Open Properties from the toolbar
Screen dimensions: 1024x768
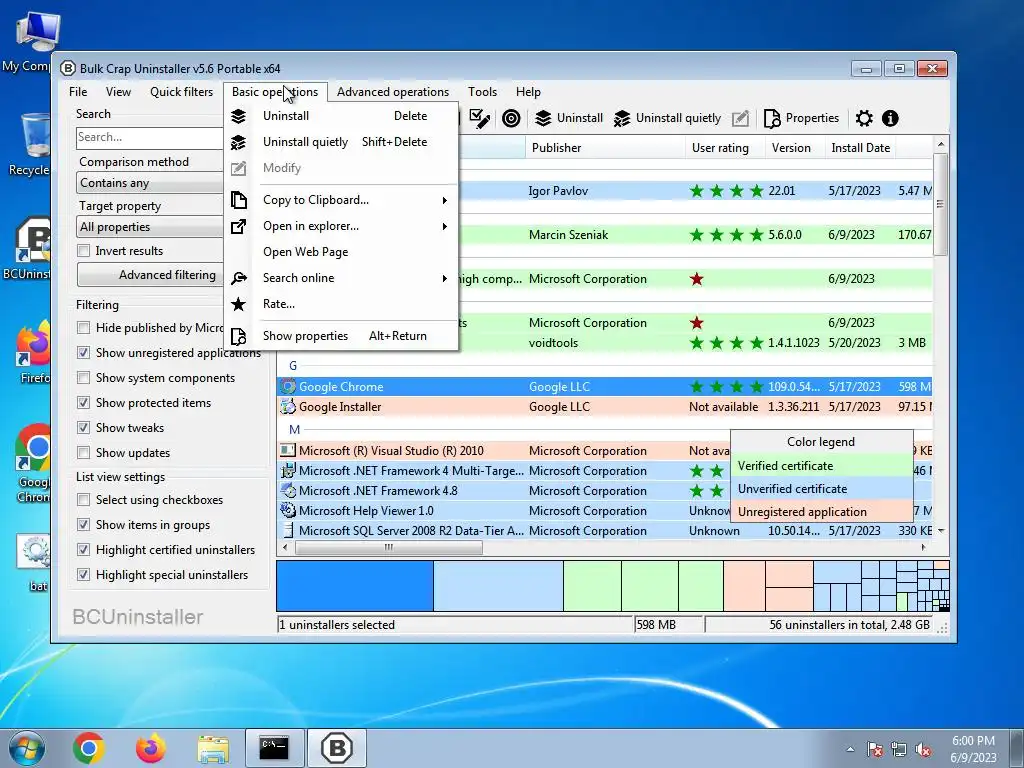coord(801,118)
